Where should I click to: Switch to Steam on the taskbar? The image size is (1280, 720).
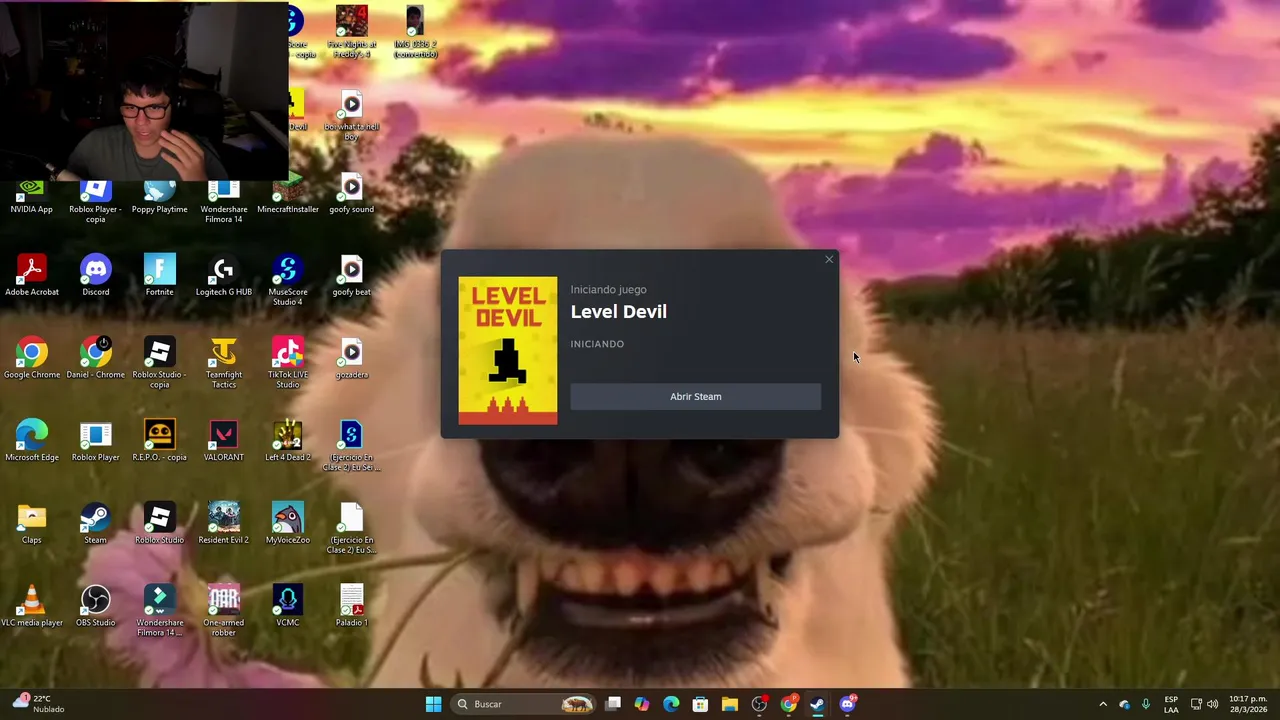click(x=818, y=704)
